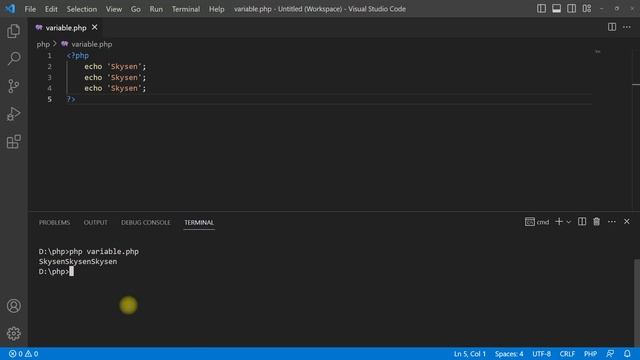Select the cmd terminal indicator
This screenshot has width=640, height=360.
click(537, 222)
